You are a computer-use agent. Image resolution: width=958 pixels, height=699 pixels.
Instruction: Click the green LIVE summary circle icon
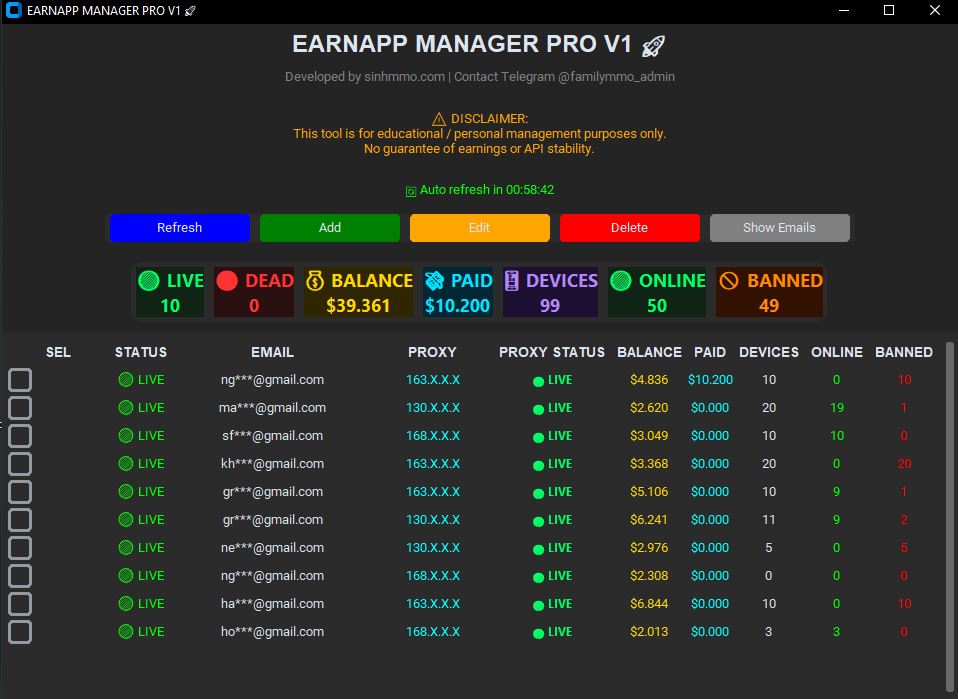pyautogui.click(x=148, y=280)
